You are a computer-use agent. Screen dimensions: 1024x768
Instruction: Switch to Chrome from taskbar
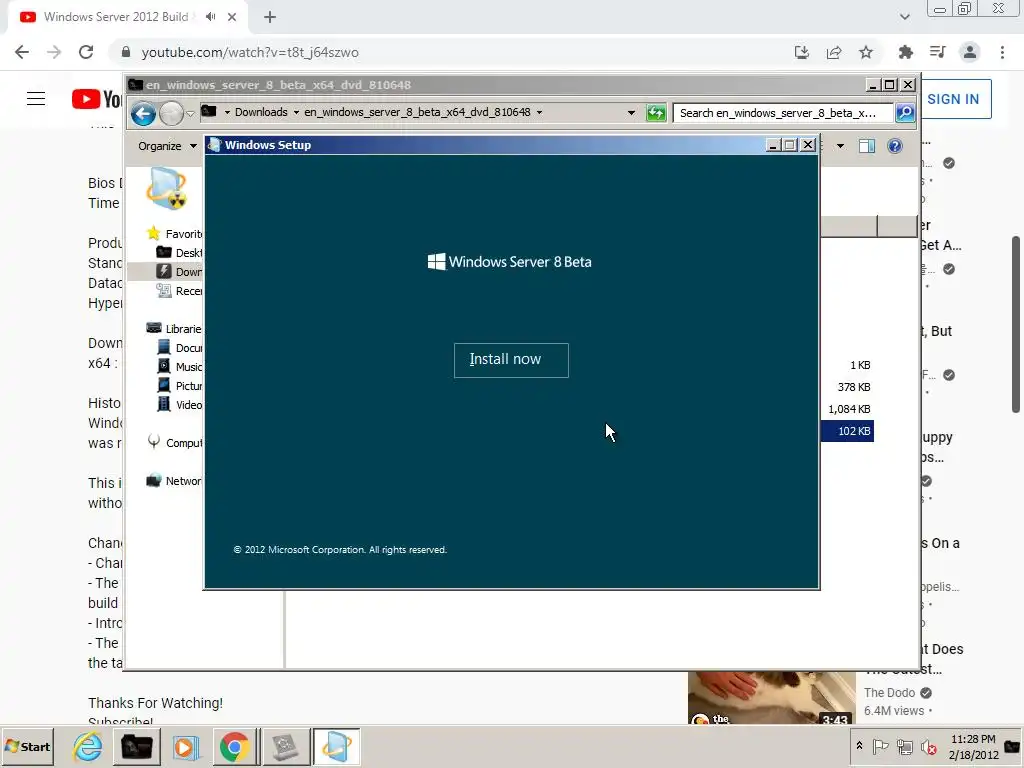[234, 746]
